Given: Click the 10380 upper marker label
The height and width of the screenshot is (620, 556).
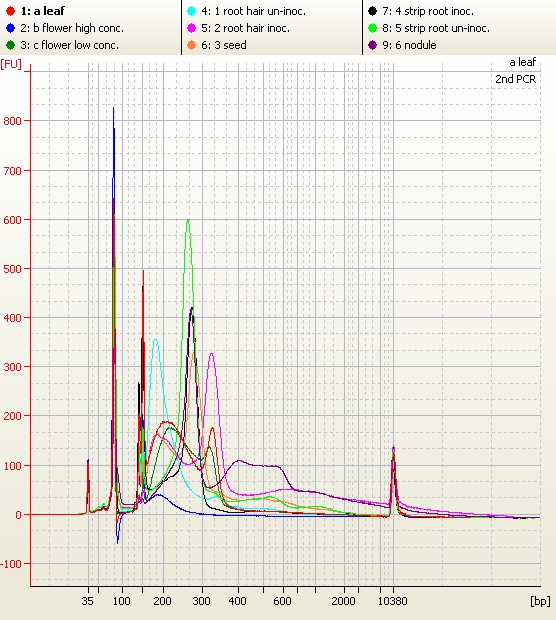Looking at the screenshot, I should tap(392, 601).
